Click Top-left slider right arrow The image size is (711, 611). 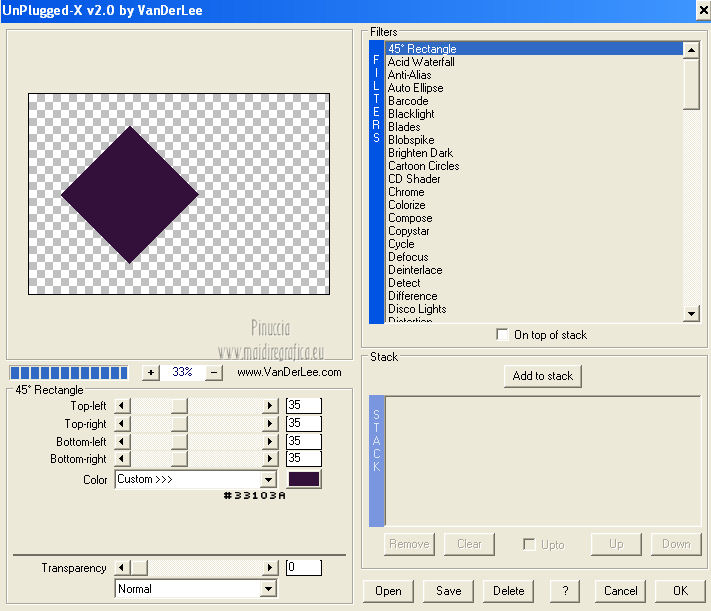click(269, 405)
